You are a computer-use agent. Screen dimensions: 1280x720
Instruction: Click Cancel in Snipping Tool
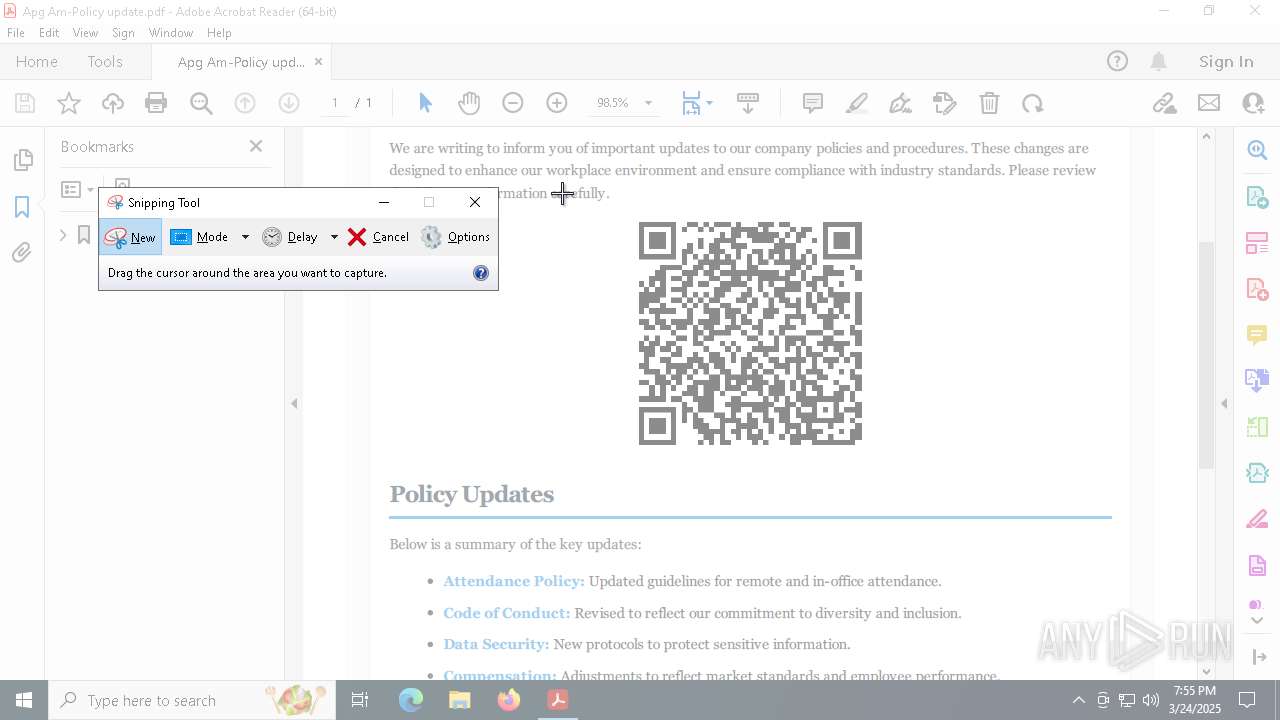pos(378,237)
